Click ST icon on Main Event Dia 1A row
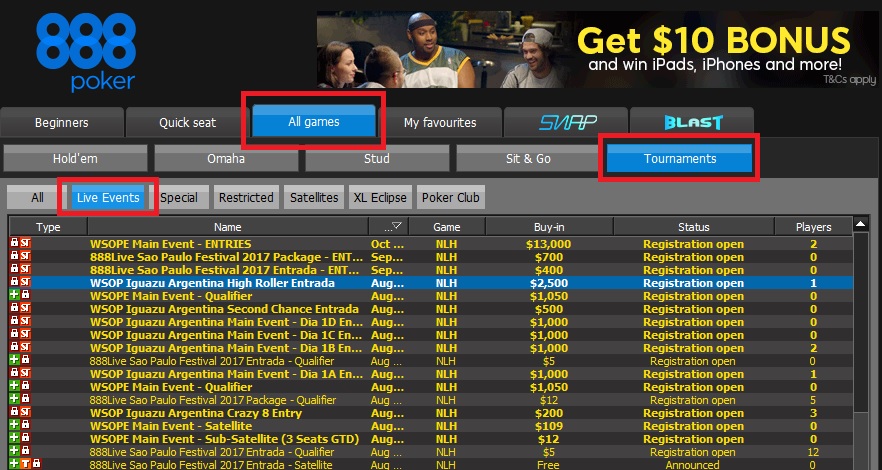 25,374
